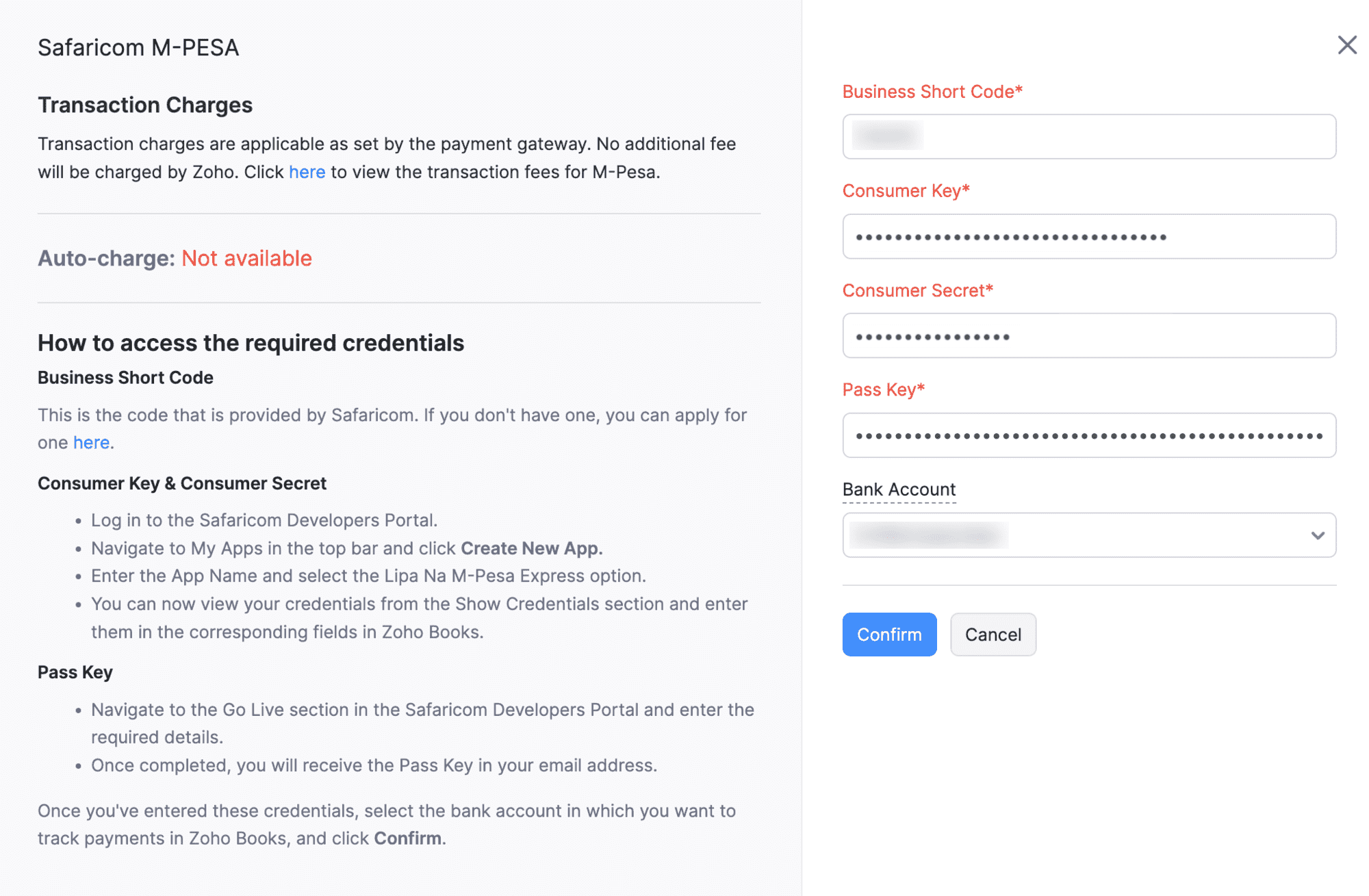Image resolution: width=1369 pixels, height=896 pixels.
Task: Click inside the Consumer Secret field
Action: tap(1088, 336)
